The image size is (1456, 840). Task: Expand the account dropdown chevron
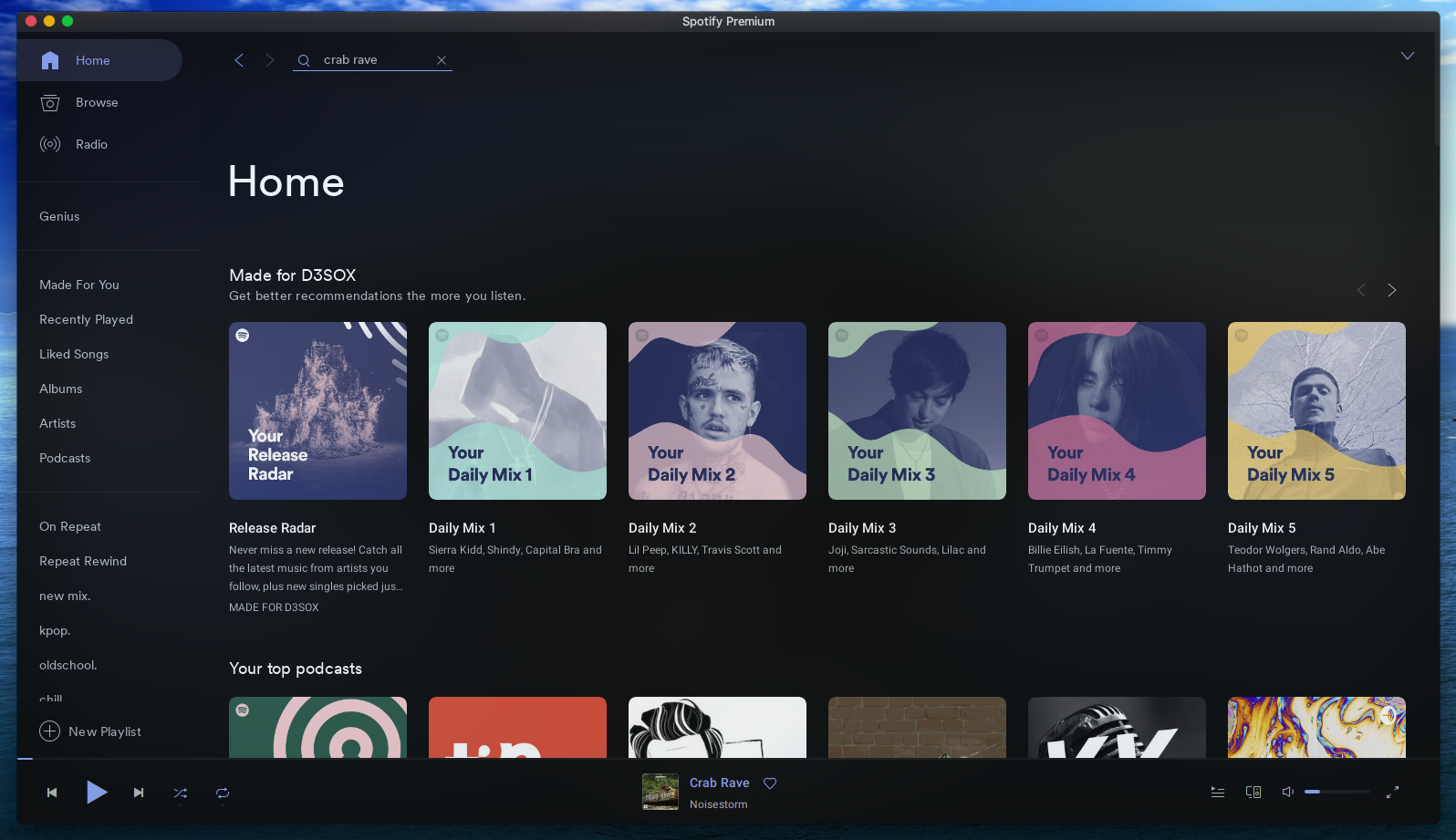click(x=1408, y=56)
